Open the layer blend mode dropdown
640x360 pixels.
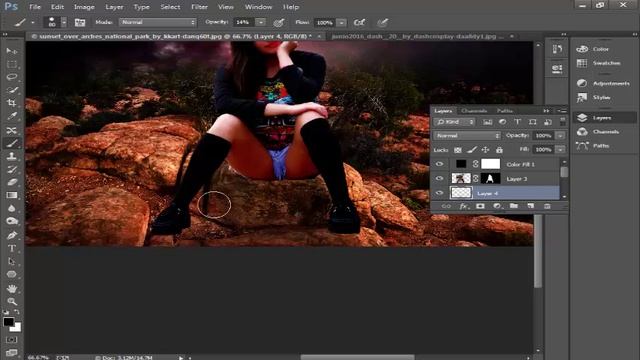tap(467, 136)
